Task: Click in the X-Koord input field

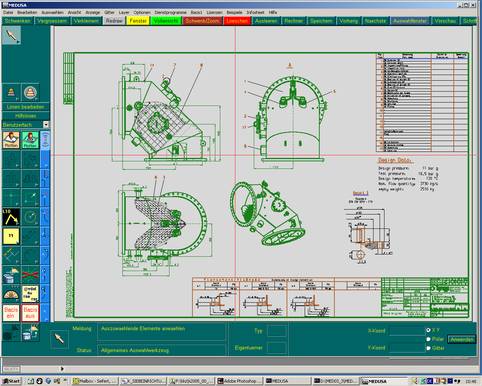Action: tap(407, 331)
